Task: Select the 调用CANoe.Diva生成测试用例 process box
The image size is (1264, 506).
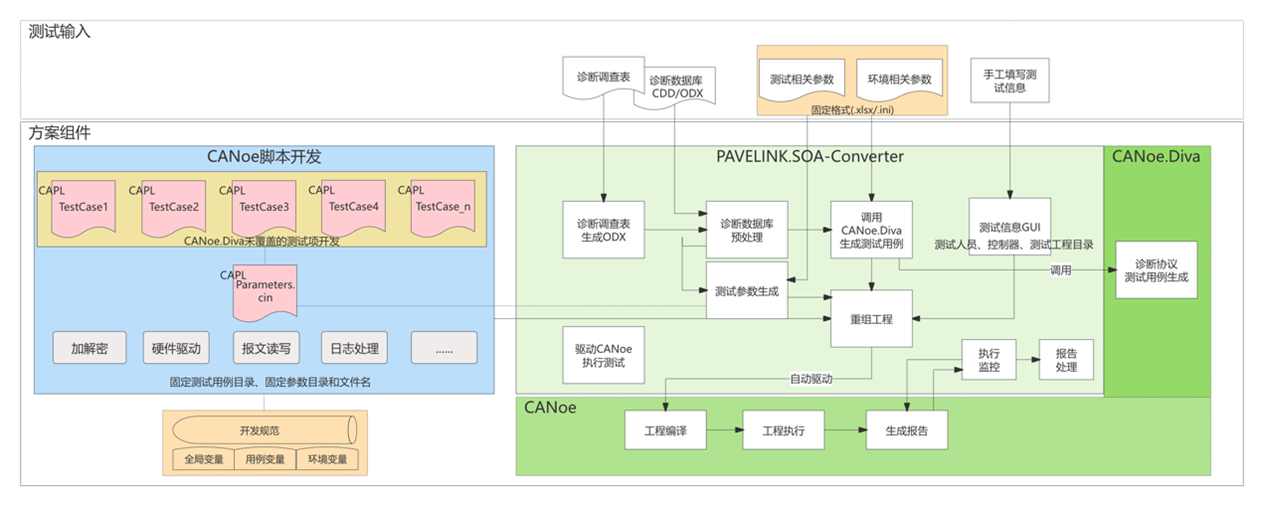Action: (x=870, y=229)
